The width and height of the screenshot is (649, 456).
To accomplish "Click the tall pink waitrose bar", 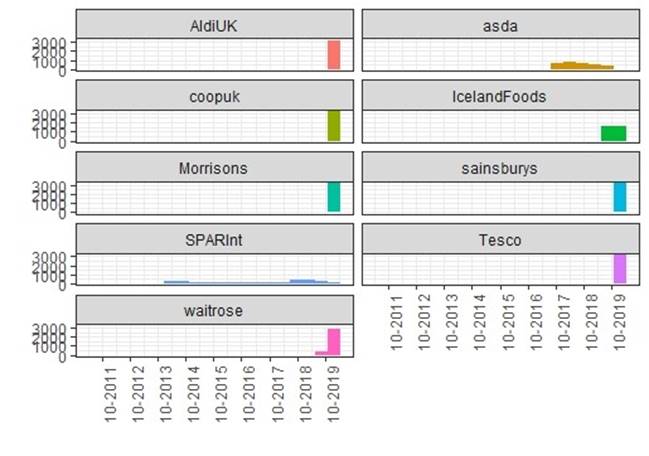I will click(334, 341).
